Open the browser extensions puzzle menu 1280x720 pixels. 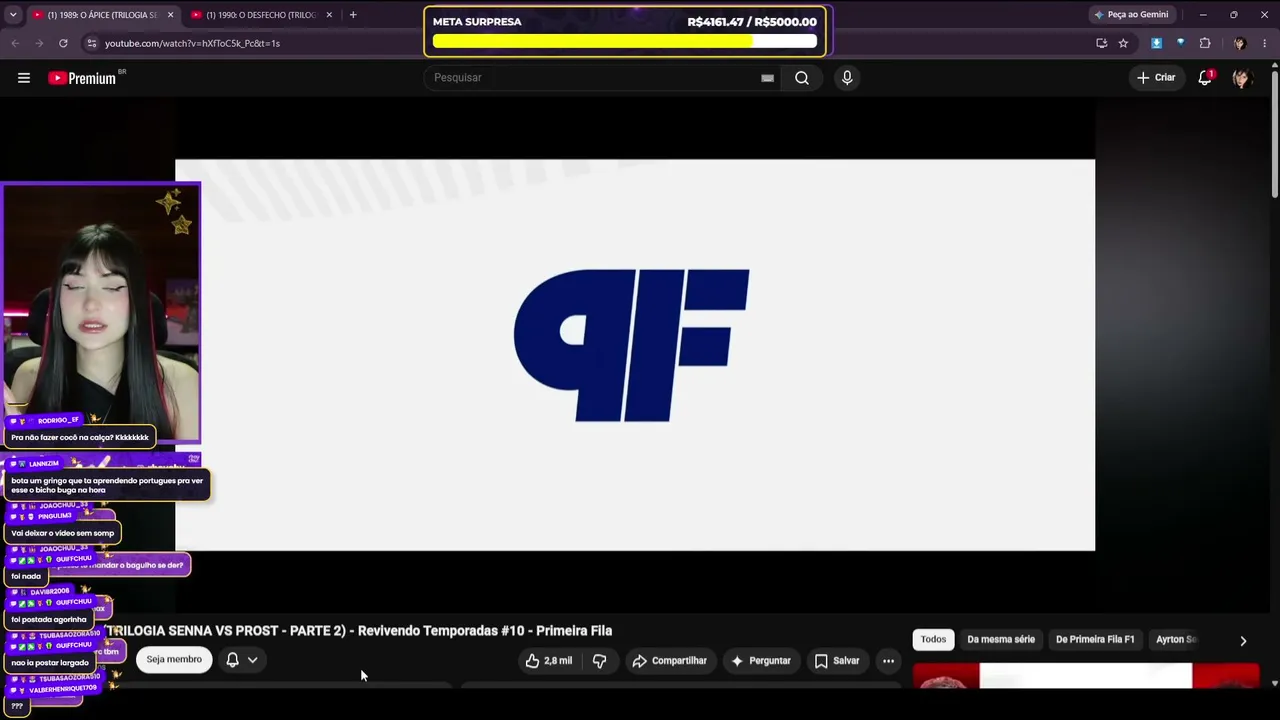tap(1205, 43)
